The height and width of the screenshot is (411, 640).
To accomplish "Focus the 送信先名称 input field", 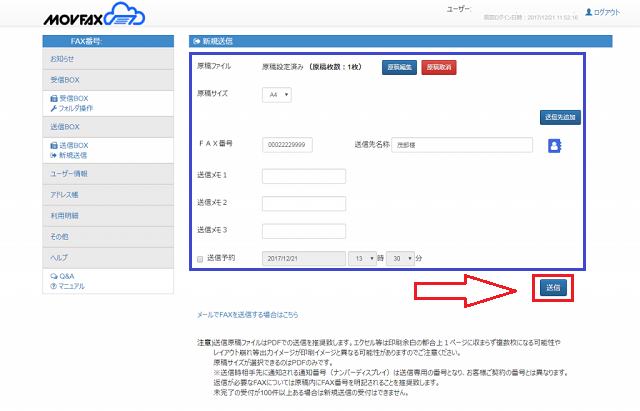I will [x=462, y=145].
